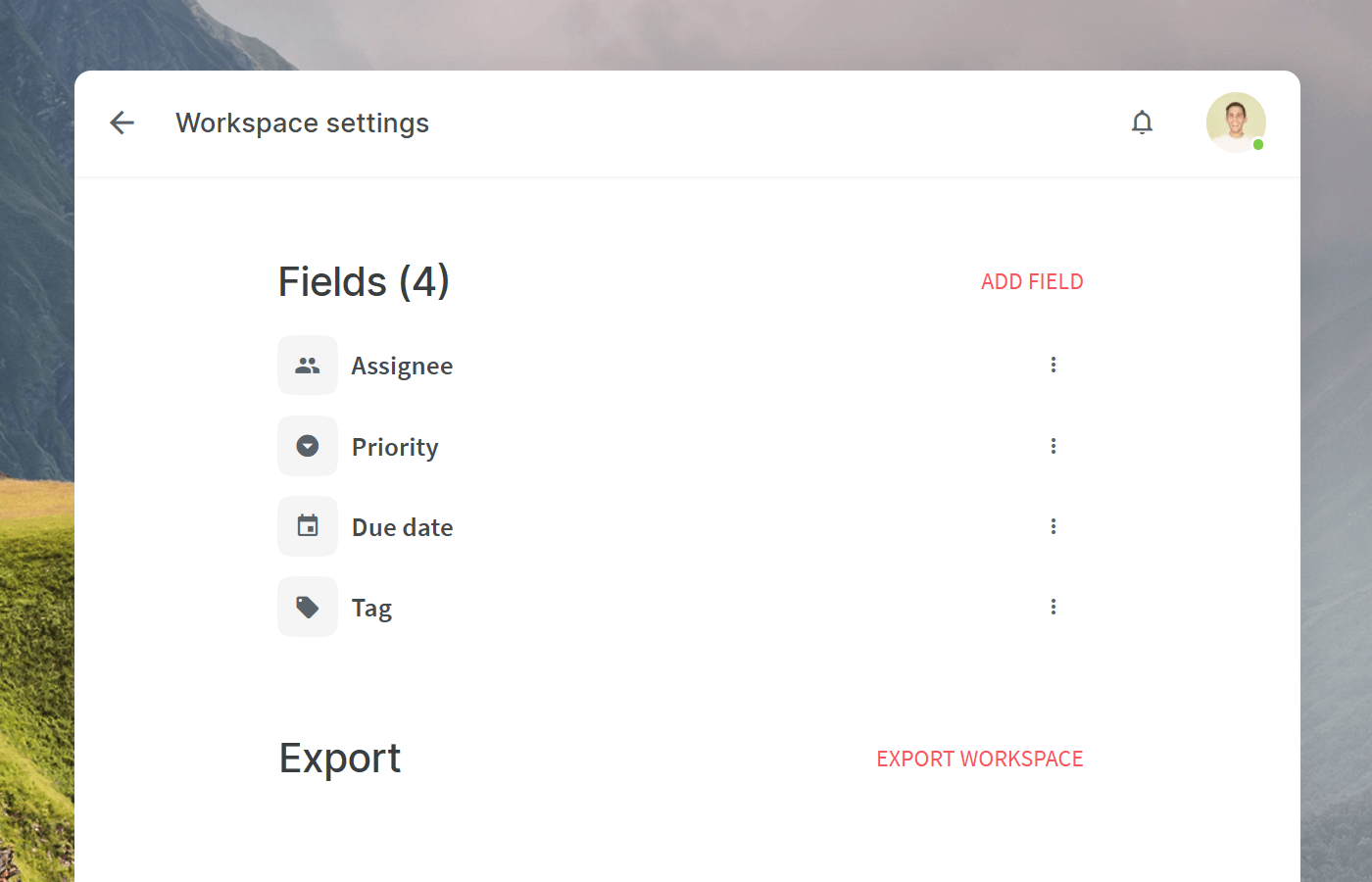Go back using the arrow icon

point(122,122)
